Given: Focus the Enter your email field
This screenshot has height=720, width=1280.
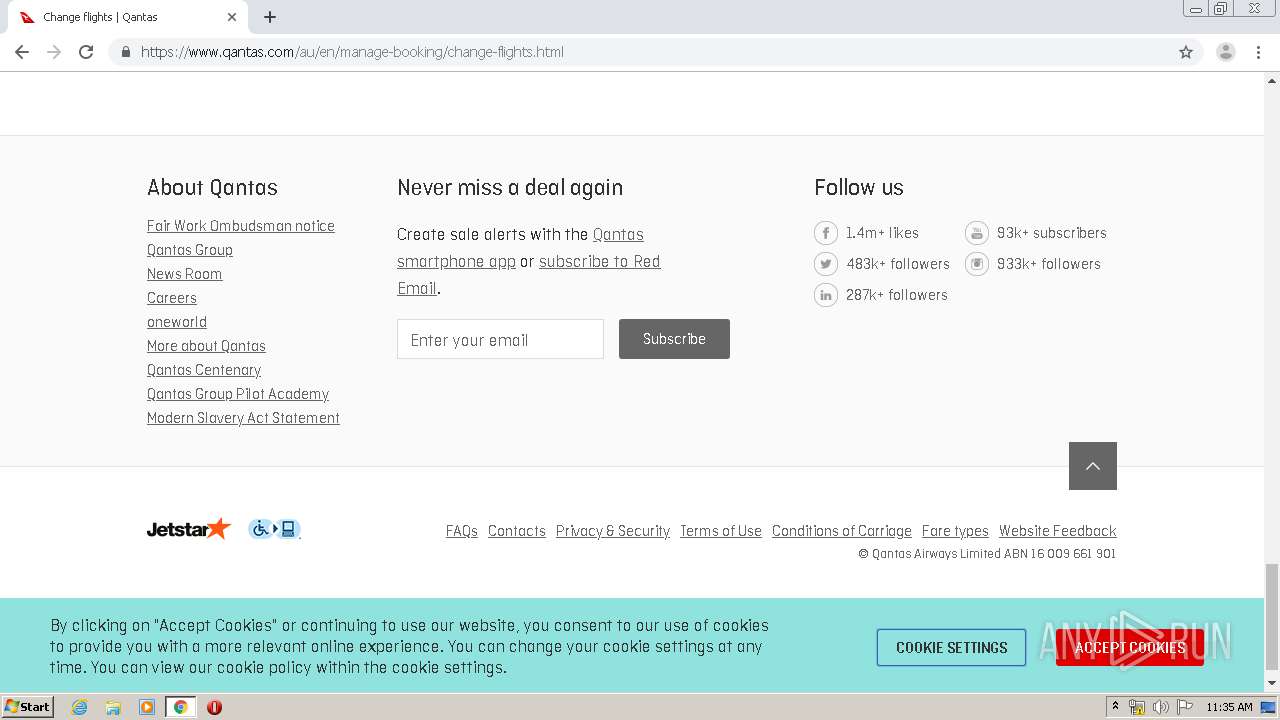Looking at the screenshot, I should pyautogui.click(x=500, y=339).
